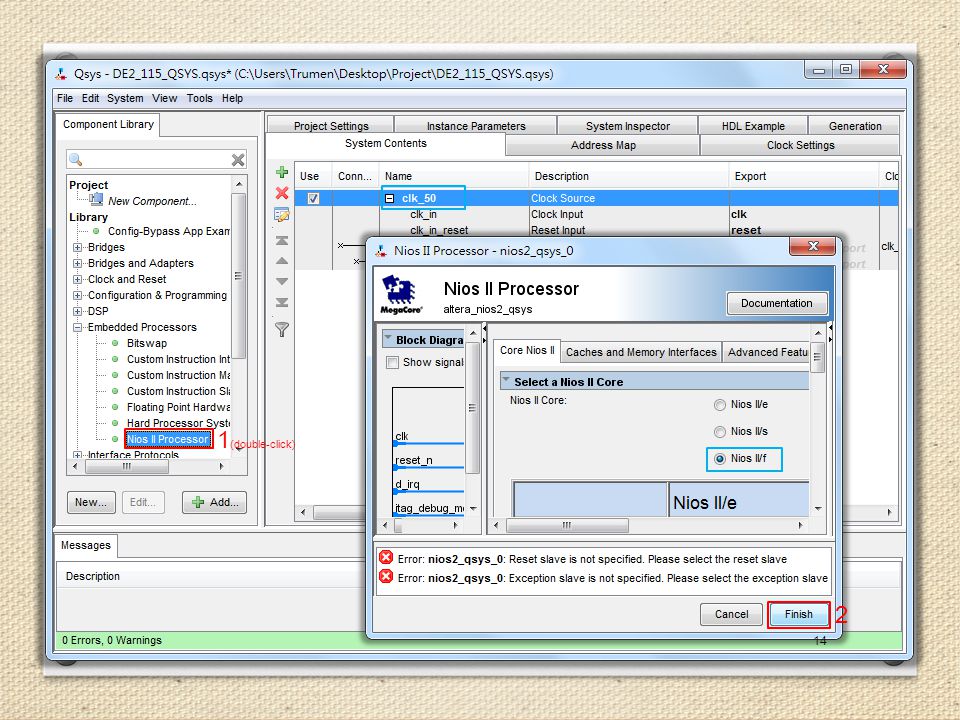
Task: Toggle the Use checkbox for clk_50
Action: (313, 198)
